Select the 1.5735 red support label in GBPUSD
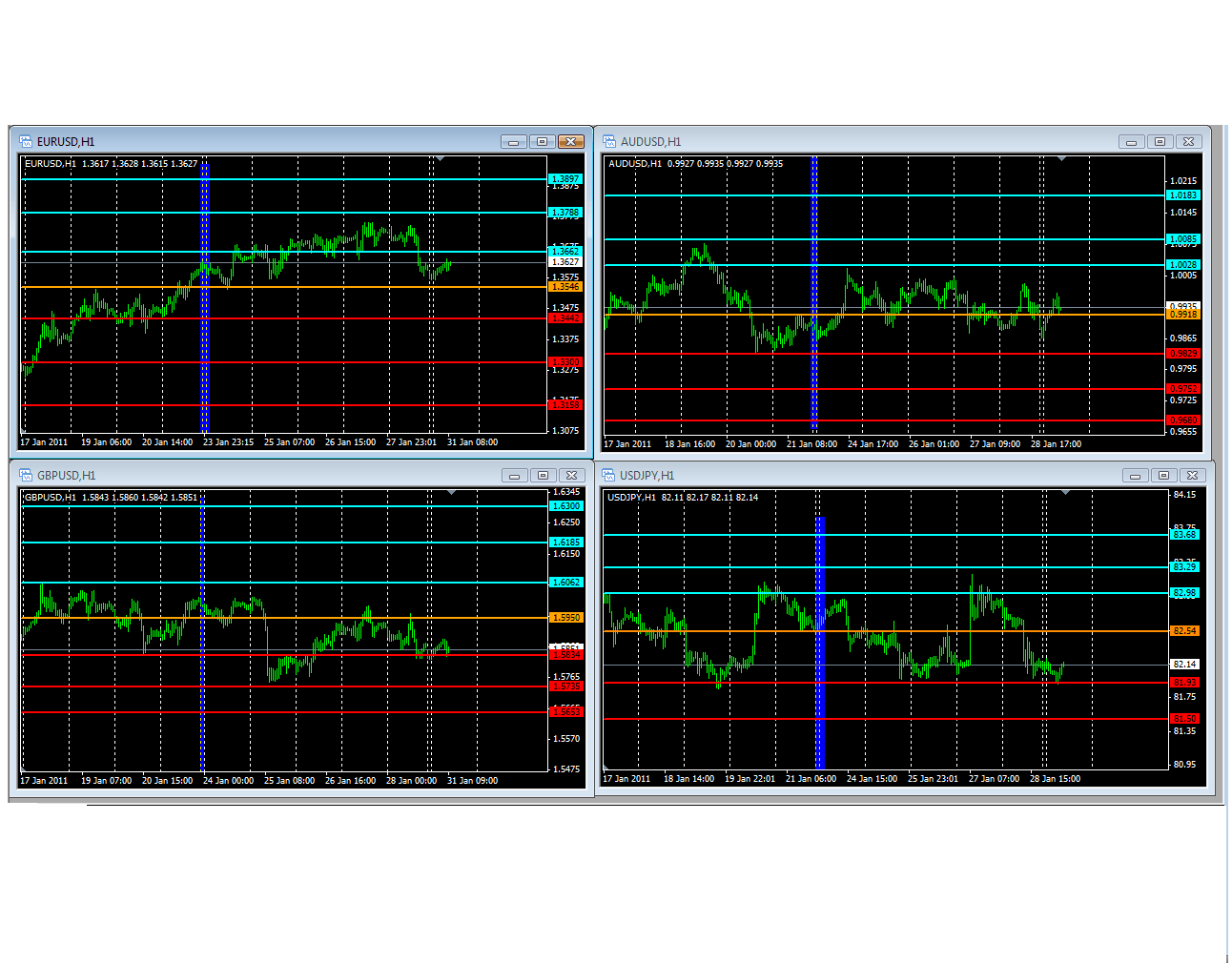 tap(566, 686)
